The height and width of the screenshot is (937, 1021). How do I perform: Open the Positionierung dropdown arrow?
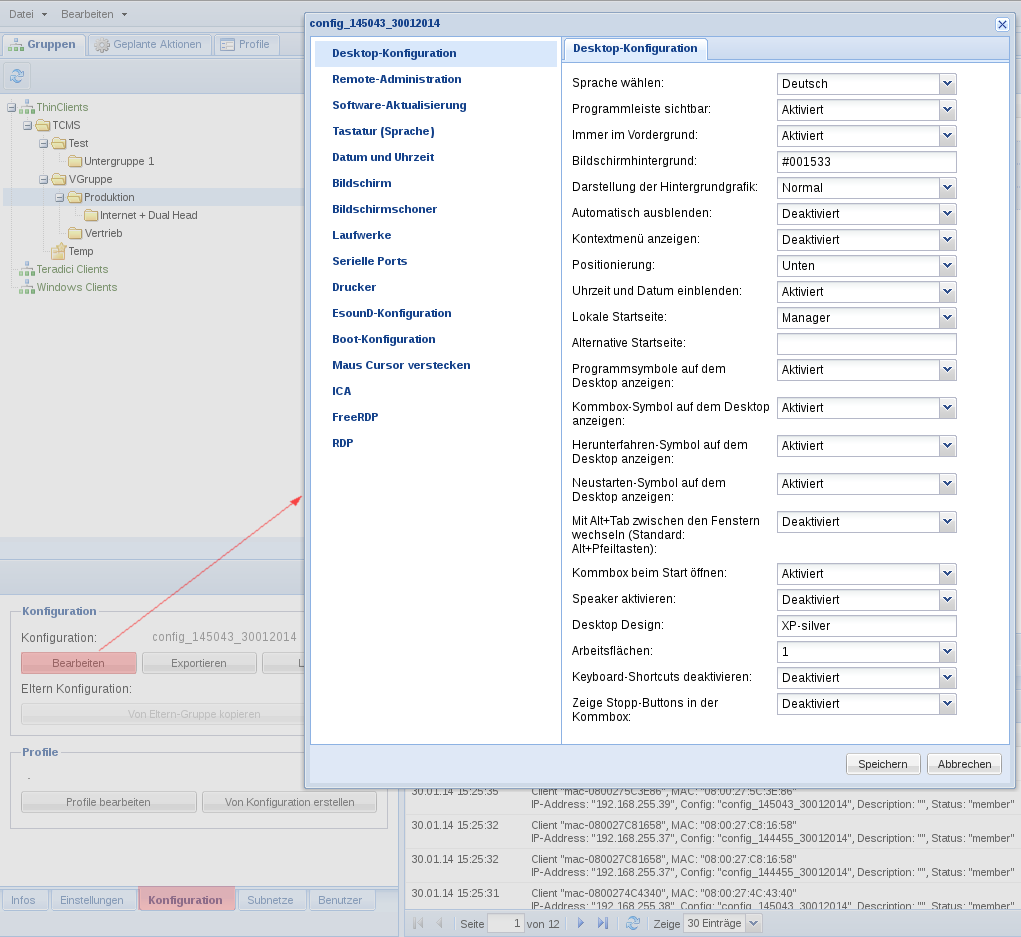[947, 266]
